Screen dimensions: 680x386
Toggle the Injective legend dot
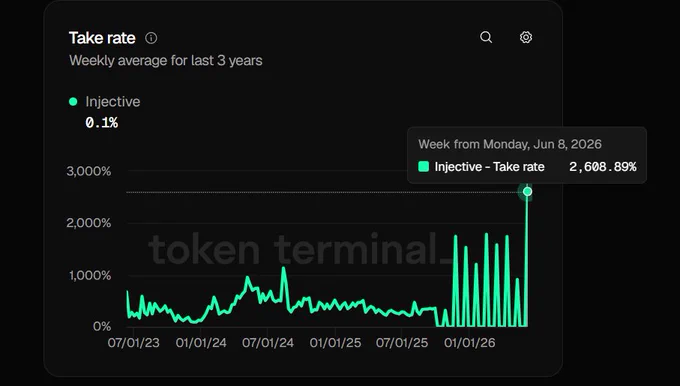point(73,101)
